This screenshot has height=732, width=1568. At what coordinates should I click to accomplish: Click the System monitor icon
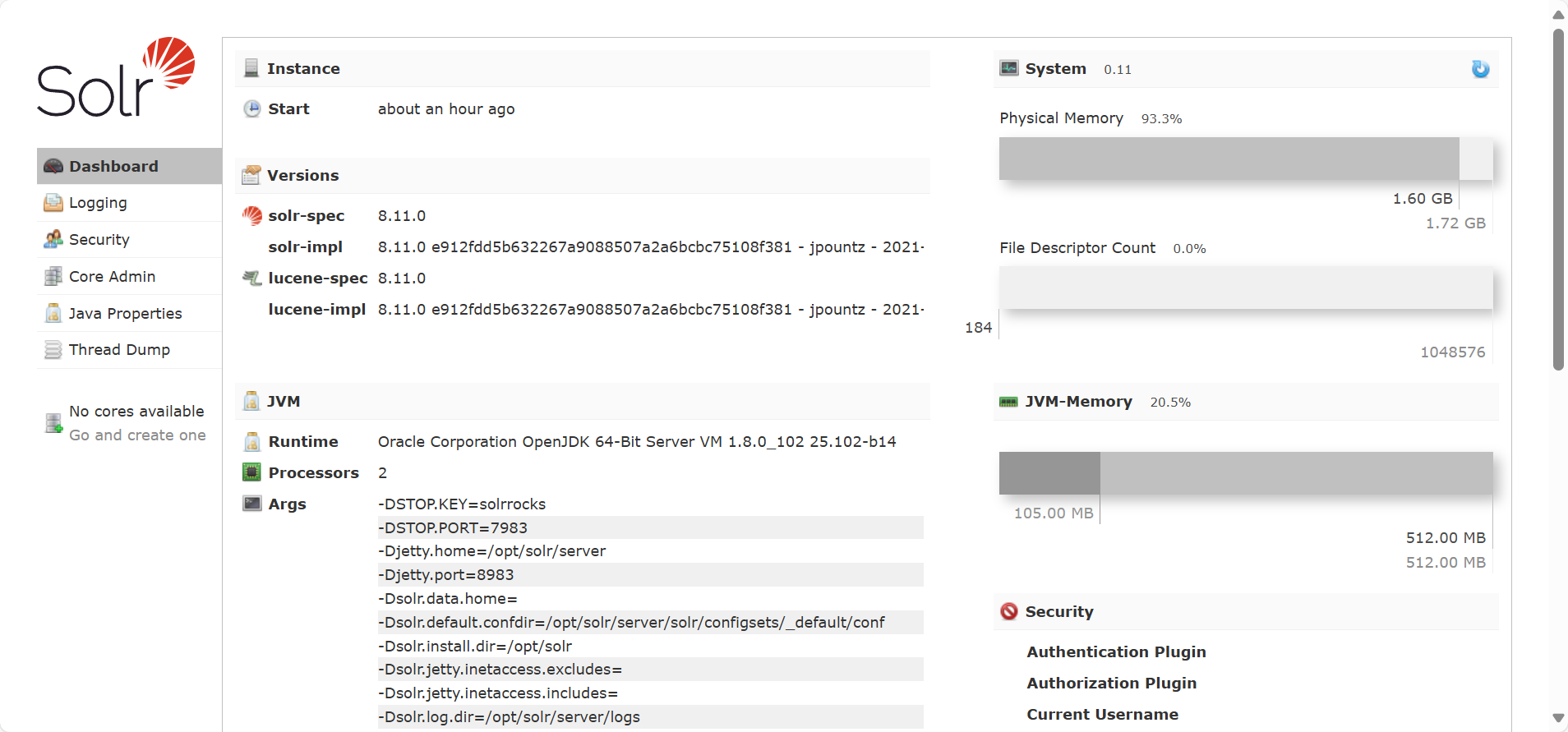(1009, 68)
